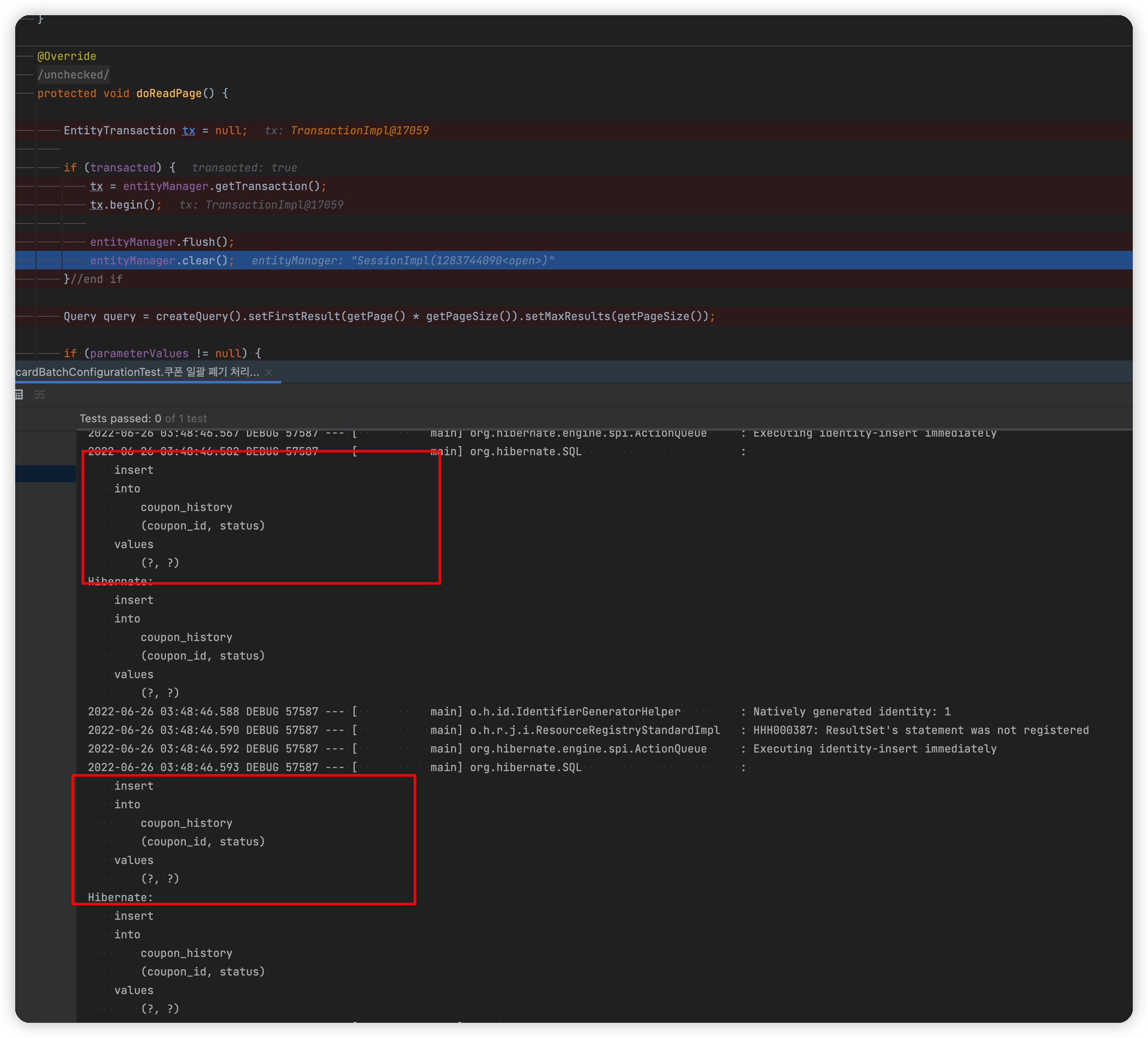Select the highlighted item in the test tree
Viewport: 1148px width, 1038px height.
(x=46, y=474)
